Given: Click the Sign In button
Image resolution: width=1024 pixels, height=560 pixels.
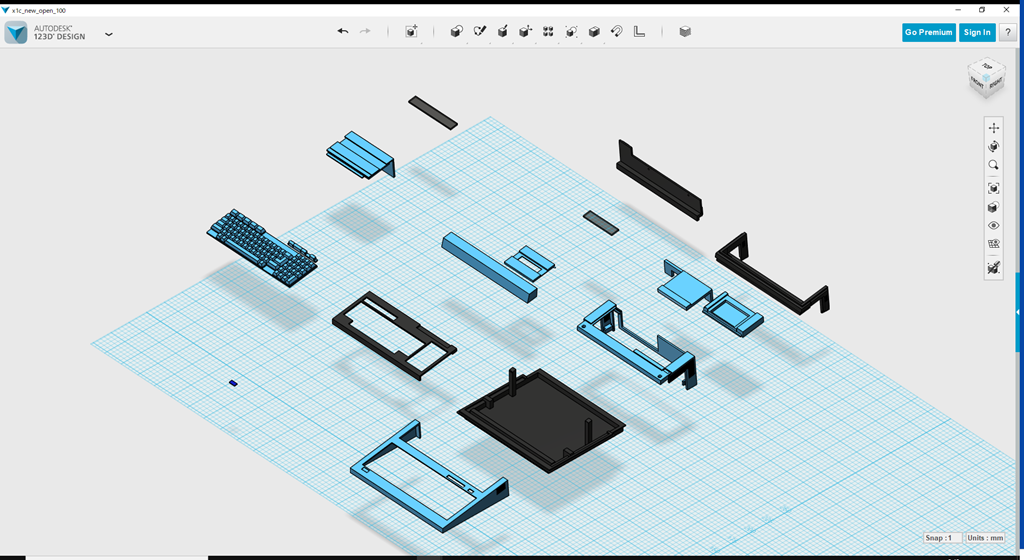Looking at the screenshot, I should point(976,32).
